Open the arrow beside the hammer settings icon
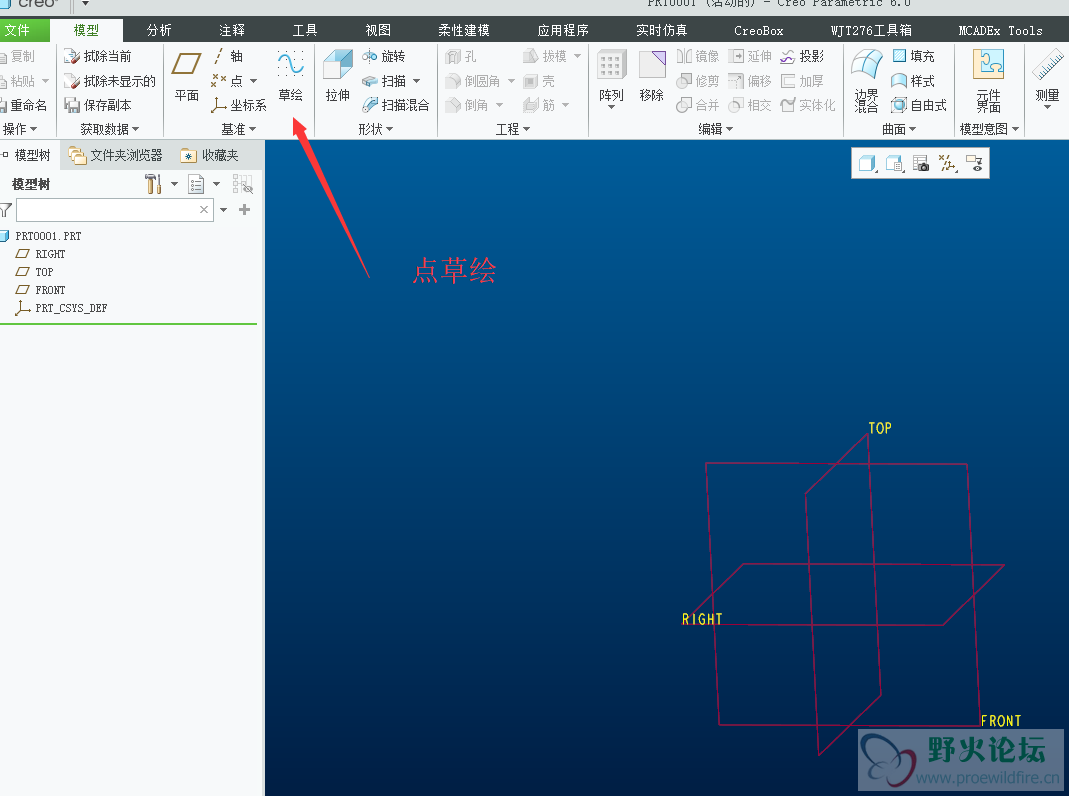 (x=175, y=184)
